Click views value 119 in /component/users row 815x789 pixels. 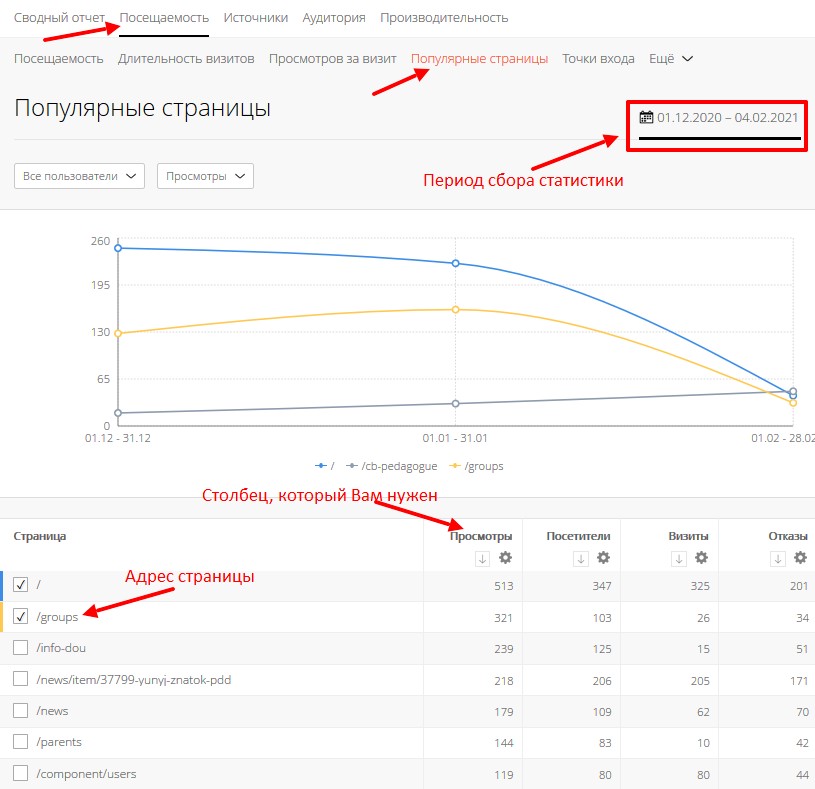[x=504, y=775]
